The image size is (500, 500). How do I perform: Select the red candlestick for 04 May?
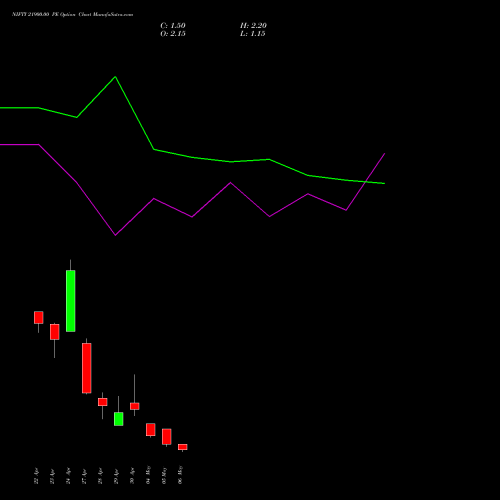point(151,429)
